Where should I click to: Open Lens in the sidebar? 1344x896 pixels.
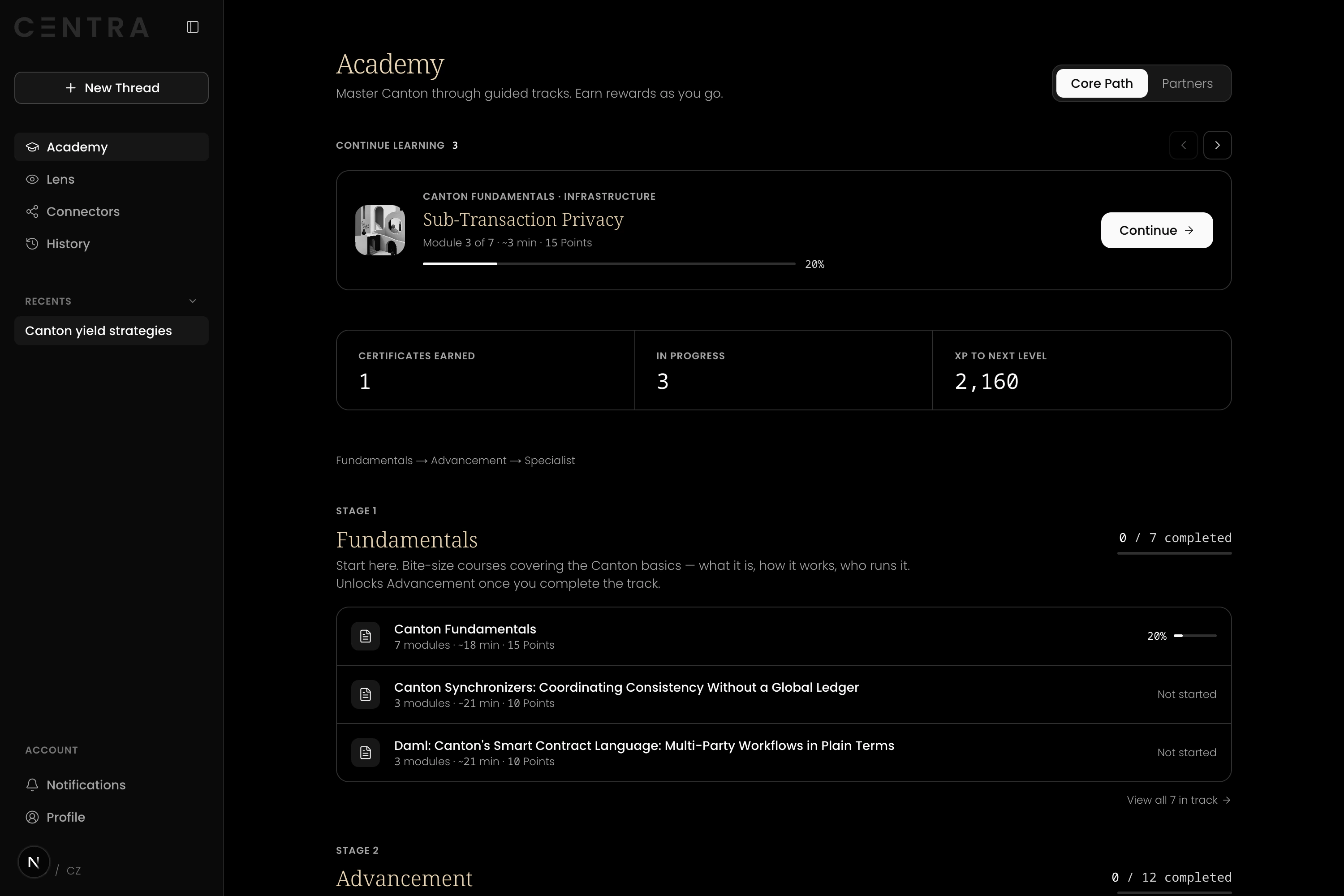coord(112,179)
